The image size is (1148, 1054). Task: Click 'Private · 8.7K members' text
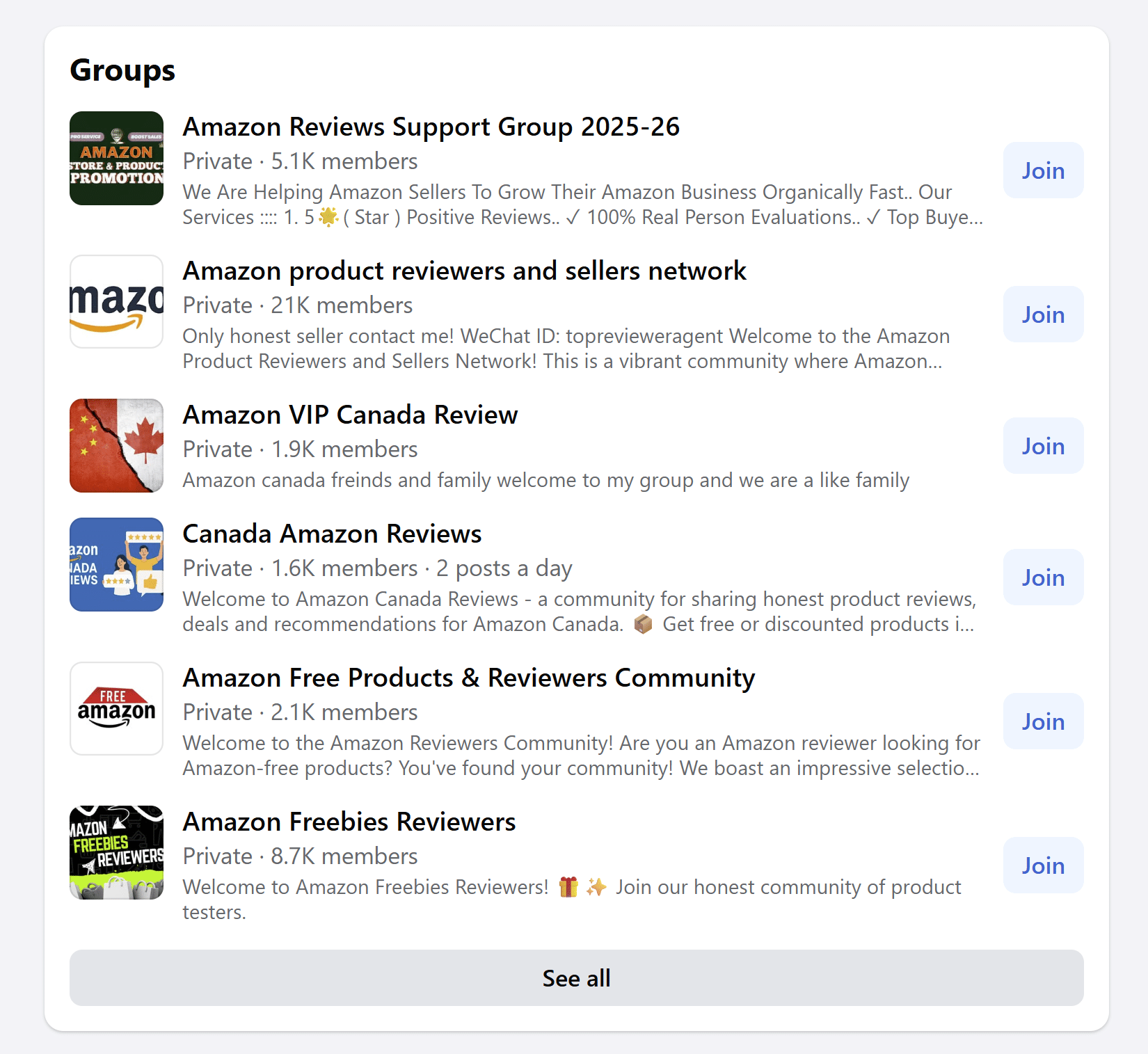tap(300, 856)
